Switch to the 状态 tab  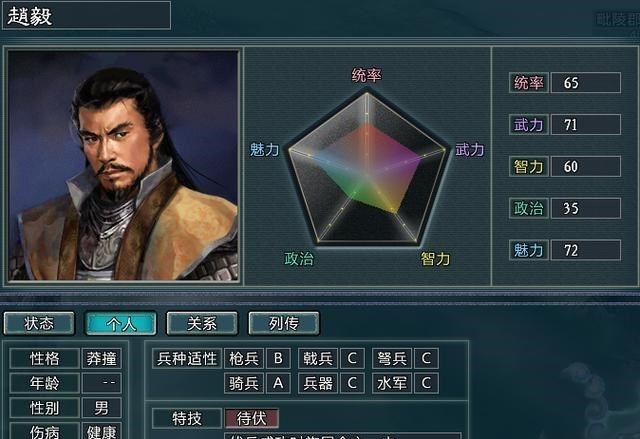coord(39,323)
